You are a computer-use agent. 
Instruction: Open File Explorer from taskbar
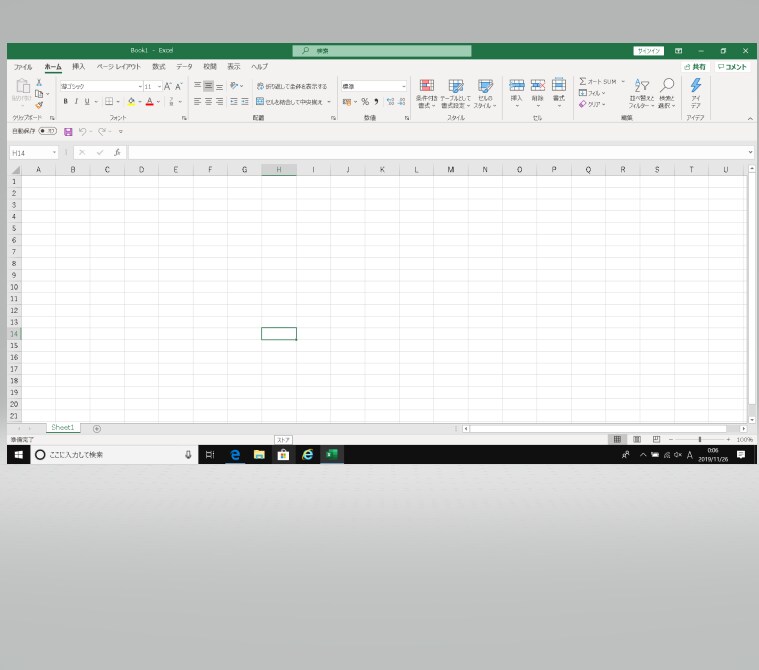(x=259, y=455)
